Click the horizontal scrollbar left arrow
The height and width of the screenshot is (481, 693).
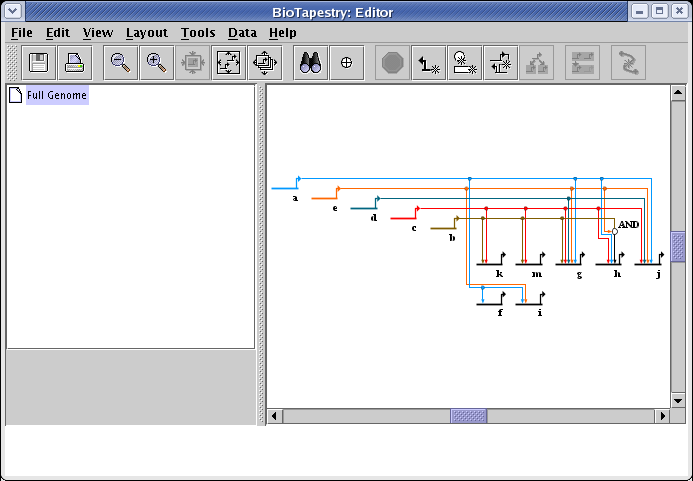coord(276,415)
